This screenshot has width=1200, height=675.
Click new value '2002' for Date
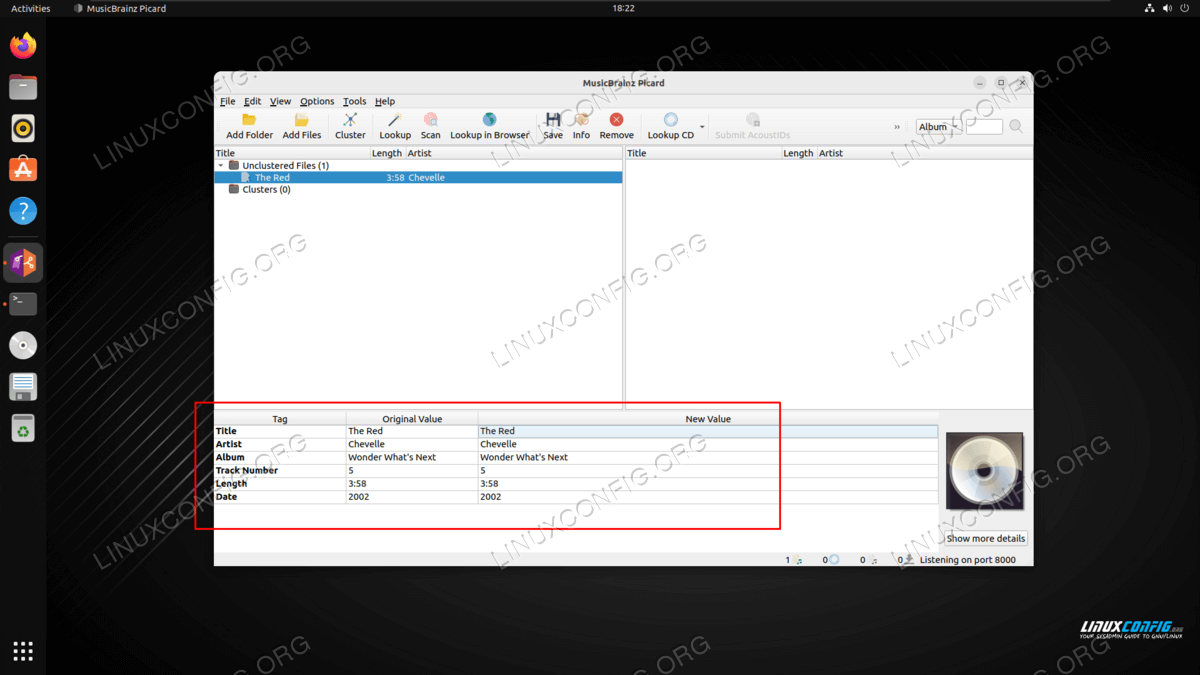(x=490, y=496)
